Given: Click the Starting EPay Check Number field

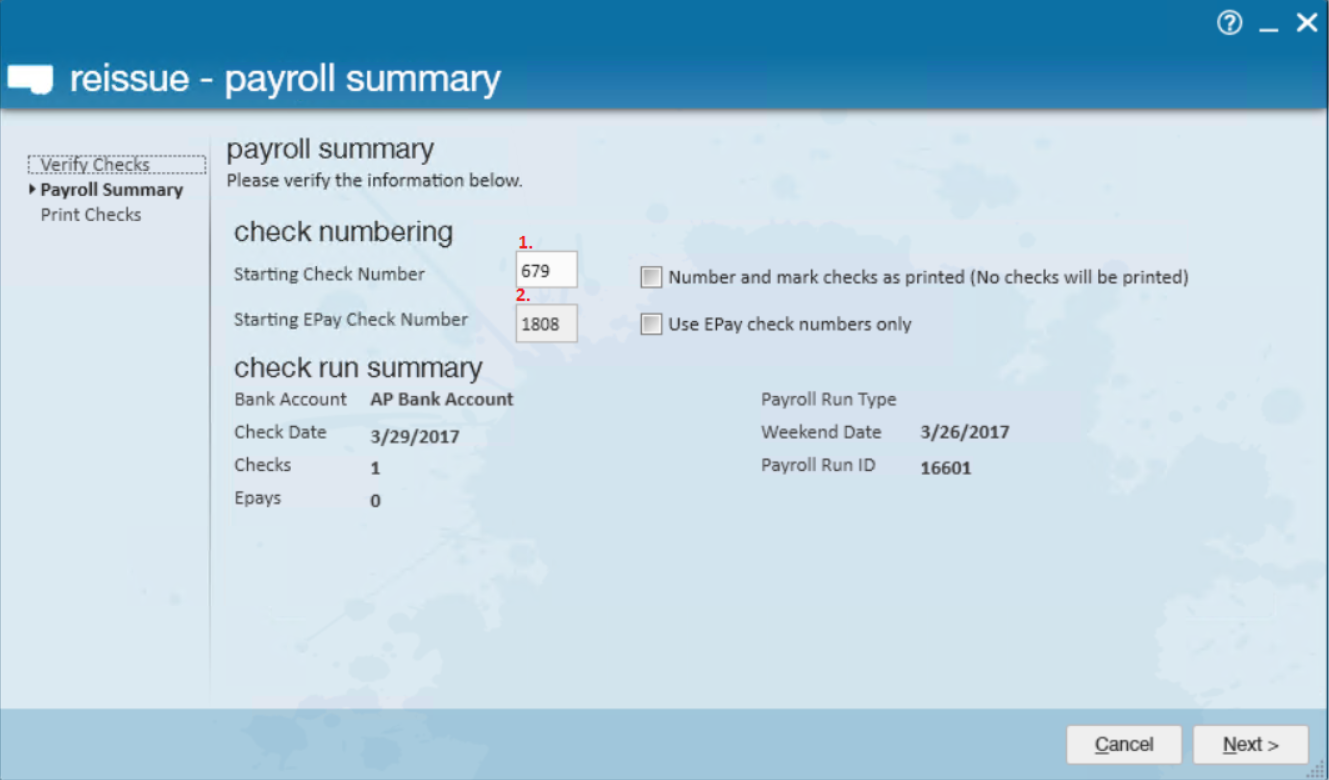Looking at the screenshot, I should click(546, 324).
